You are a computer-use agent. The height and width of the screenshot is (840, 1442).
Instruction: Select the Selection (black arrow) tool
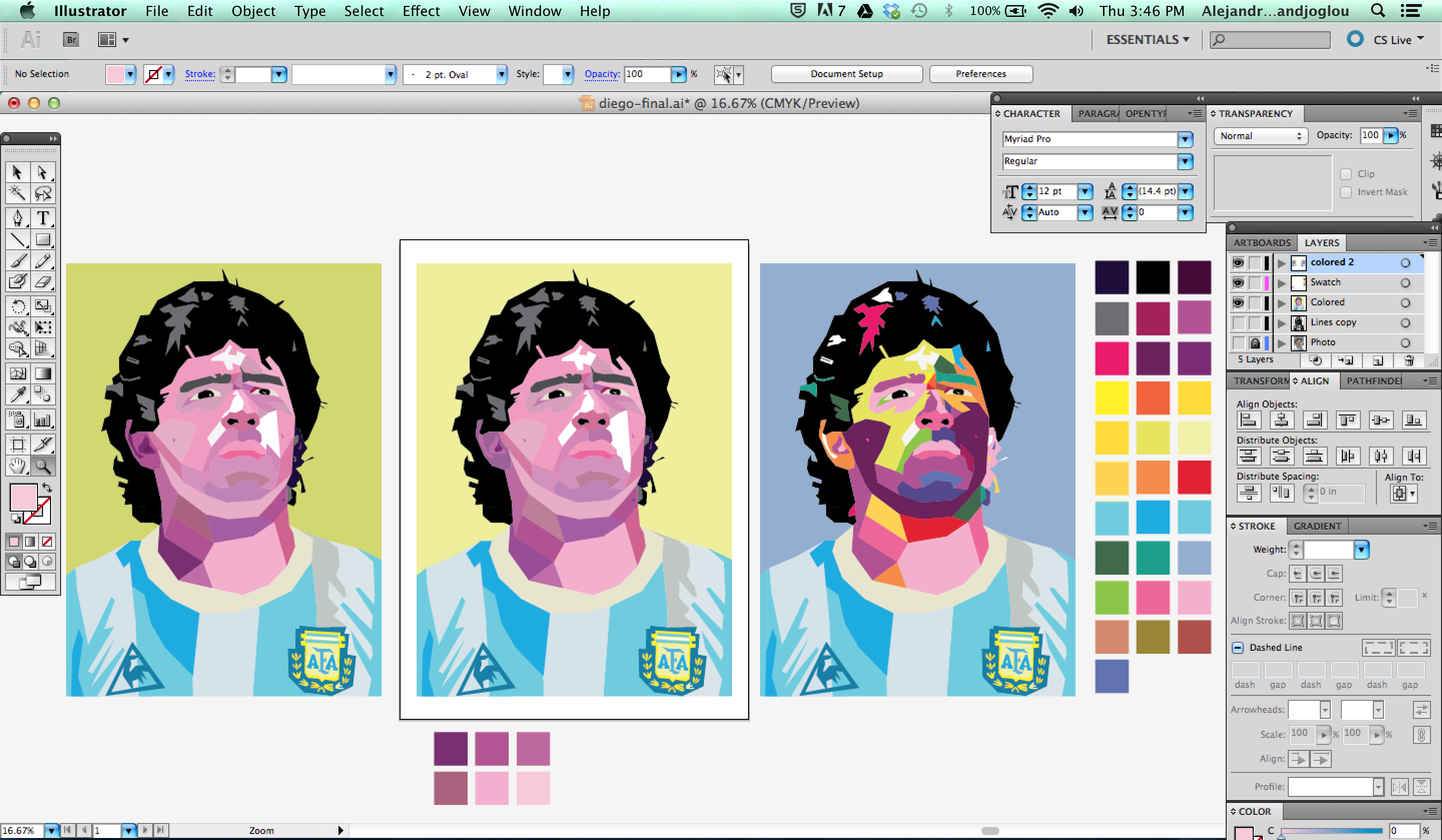point(17,172)
